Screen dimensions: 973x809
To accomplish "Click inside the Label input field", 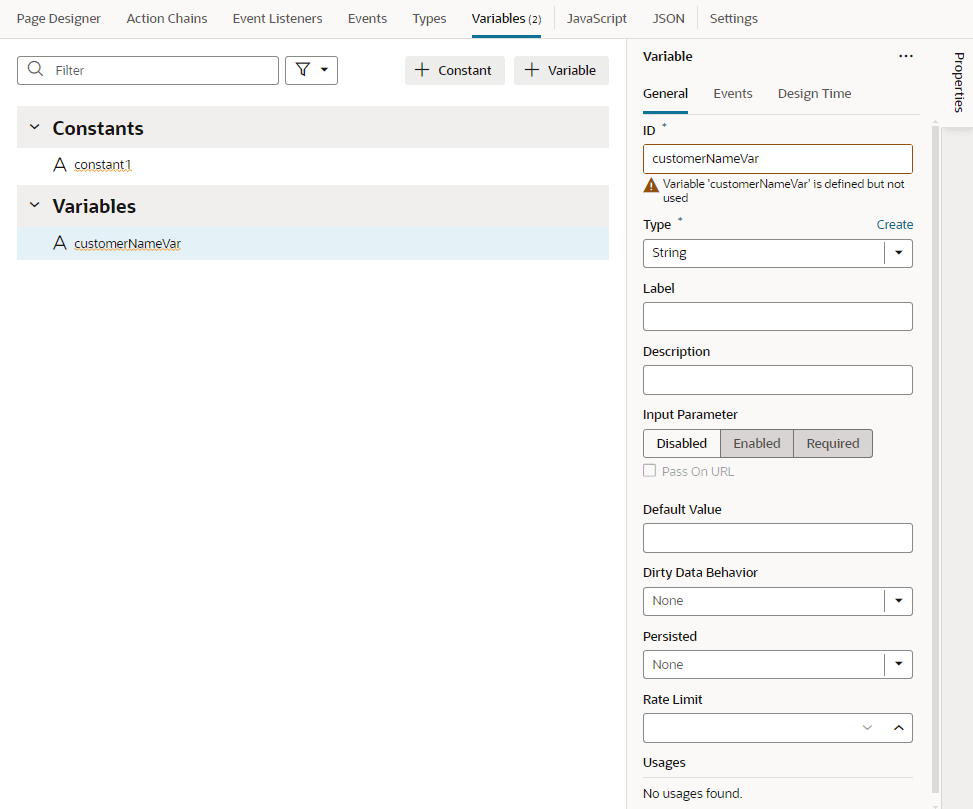I will [777, 316].
